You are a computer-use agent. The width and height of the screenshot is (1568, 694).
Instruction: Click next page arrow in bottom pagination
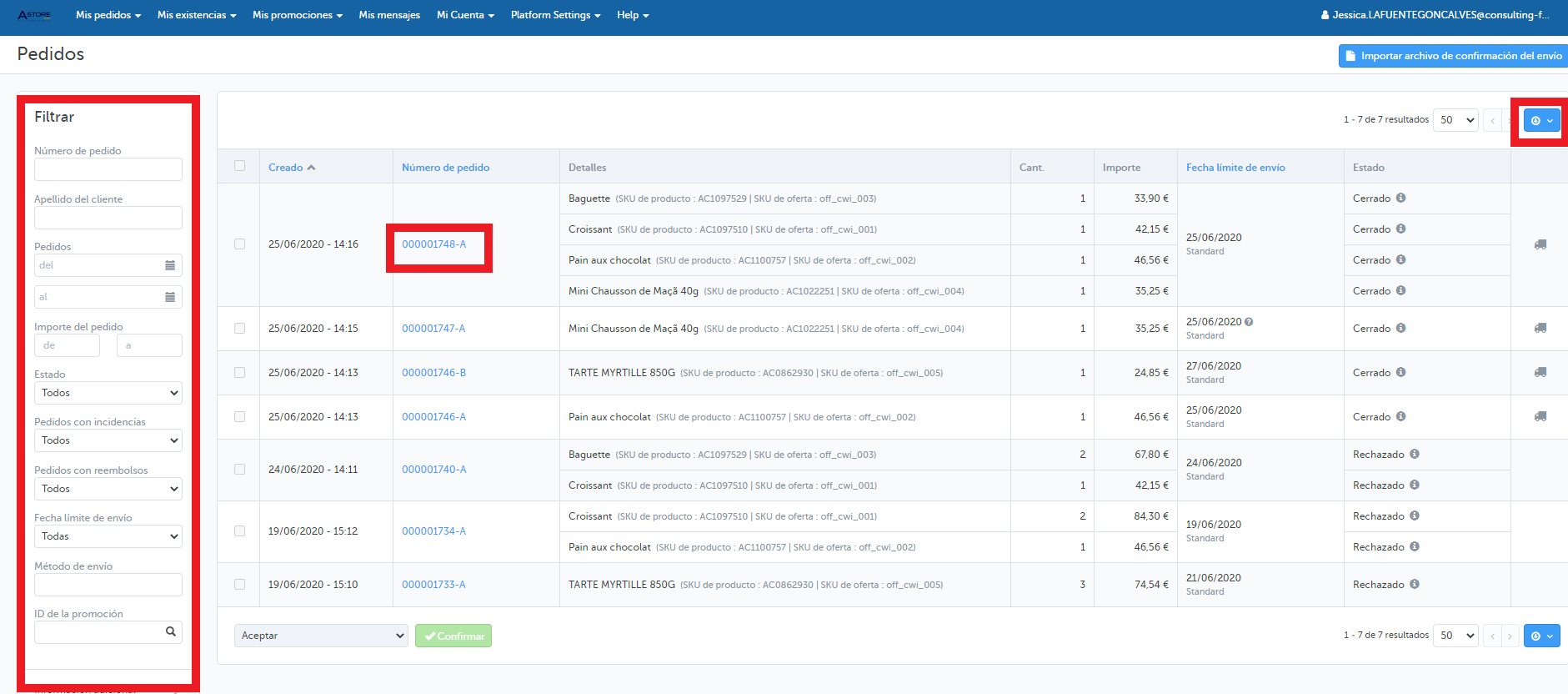click(1510, 636)
